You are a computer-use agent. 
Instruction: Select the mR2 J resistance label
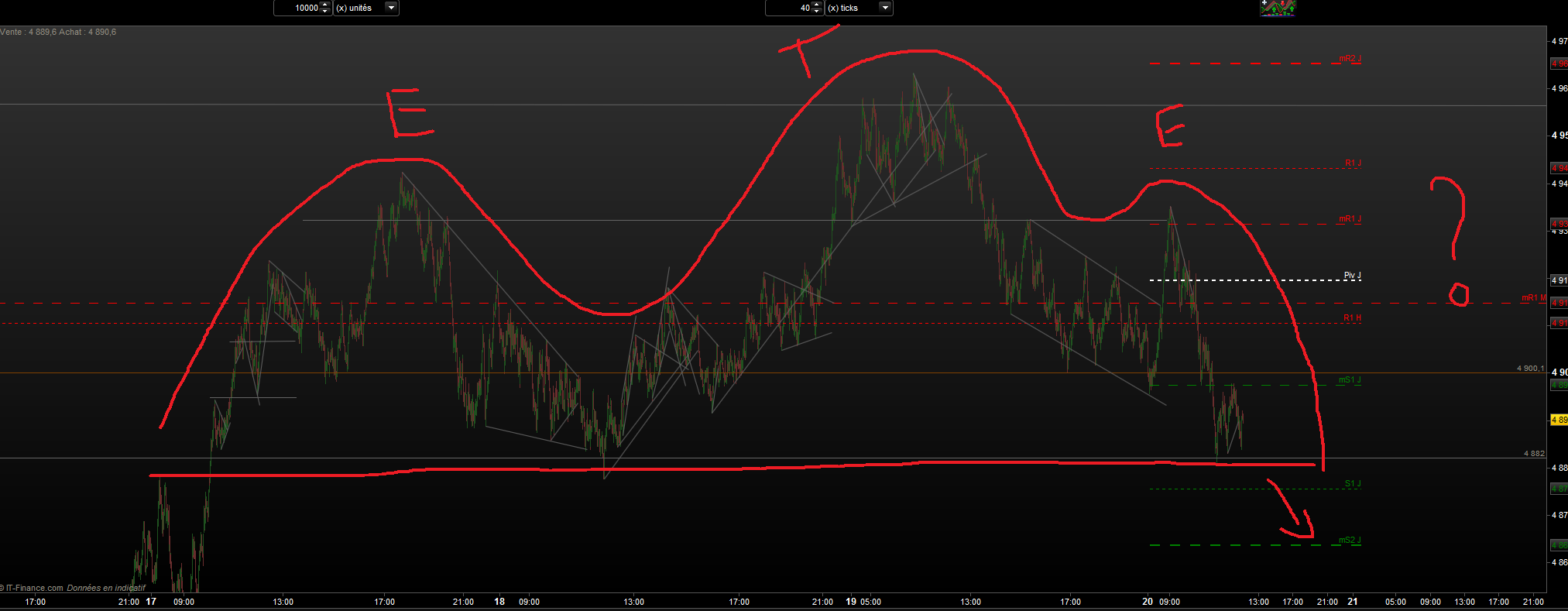pyautogui.click(x=1350, y=59)
